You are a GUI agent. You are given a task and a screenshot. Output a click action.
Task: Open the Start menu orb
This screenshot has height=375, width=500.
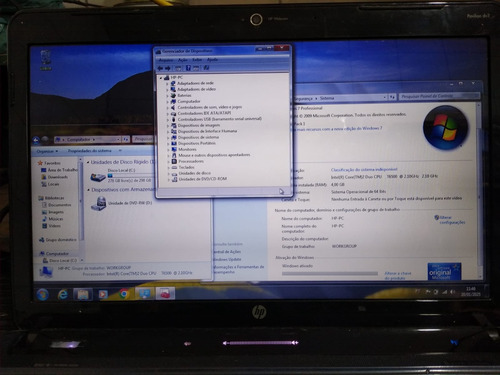[42, 294]
